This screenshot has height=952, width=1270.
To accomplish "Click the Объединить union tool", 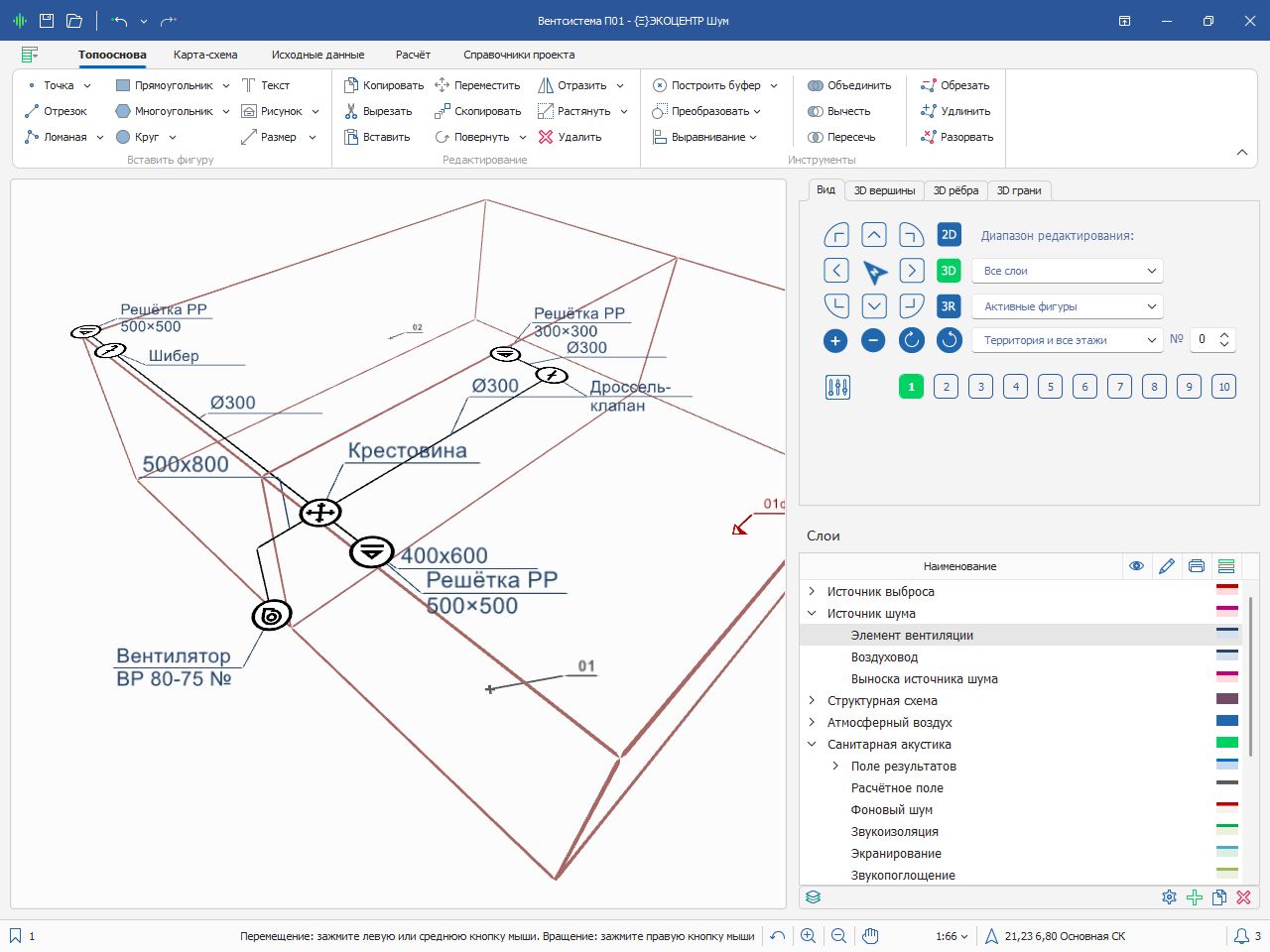I will coord(849,85).
